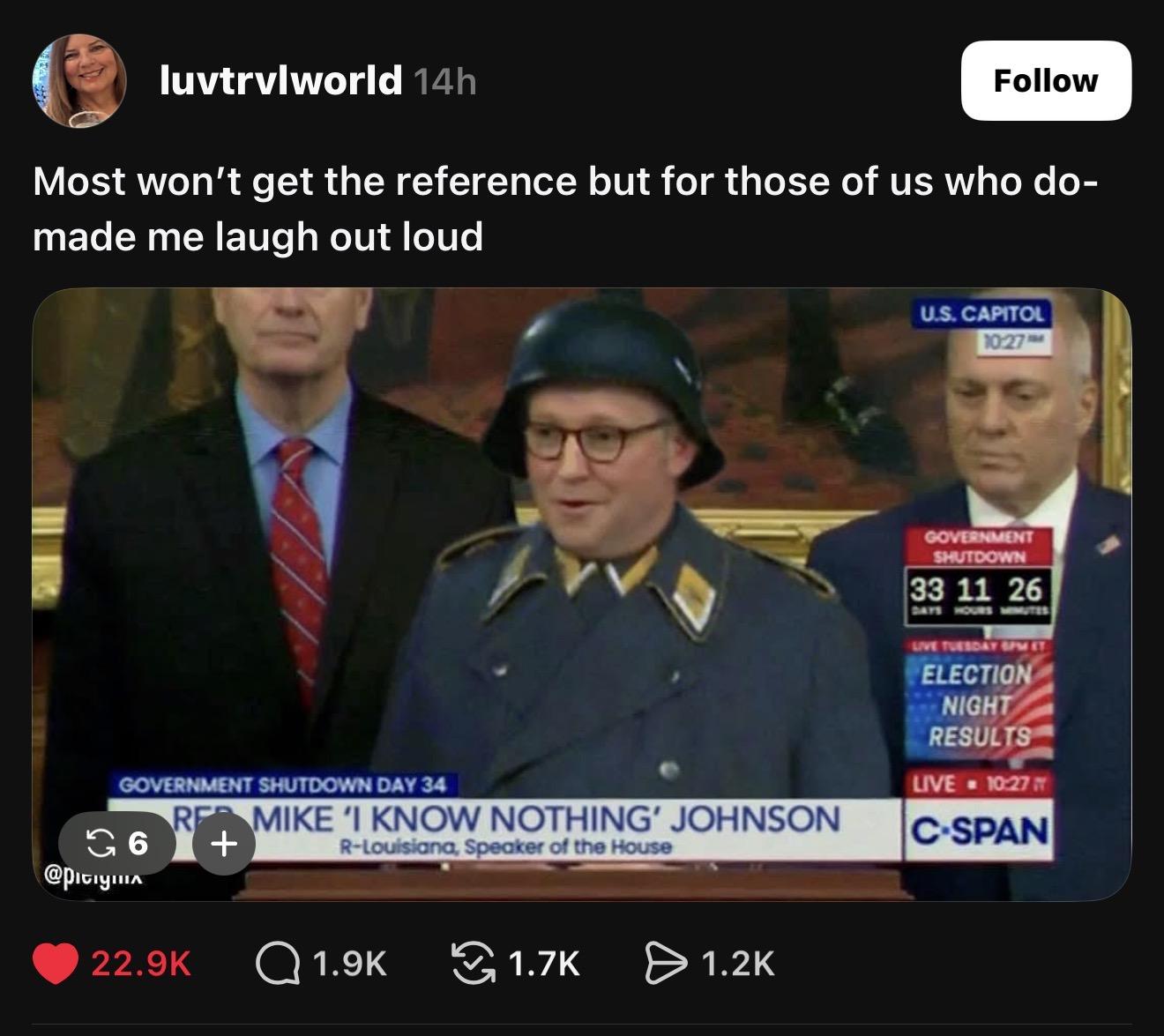Screen dimensions: 1164x1036
Task: Follow luvtrvlworld
Action: [x=1045, y=81]
